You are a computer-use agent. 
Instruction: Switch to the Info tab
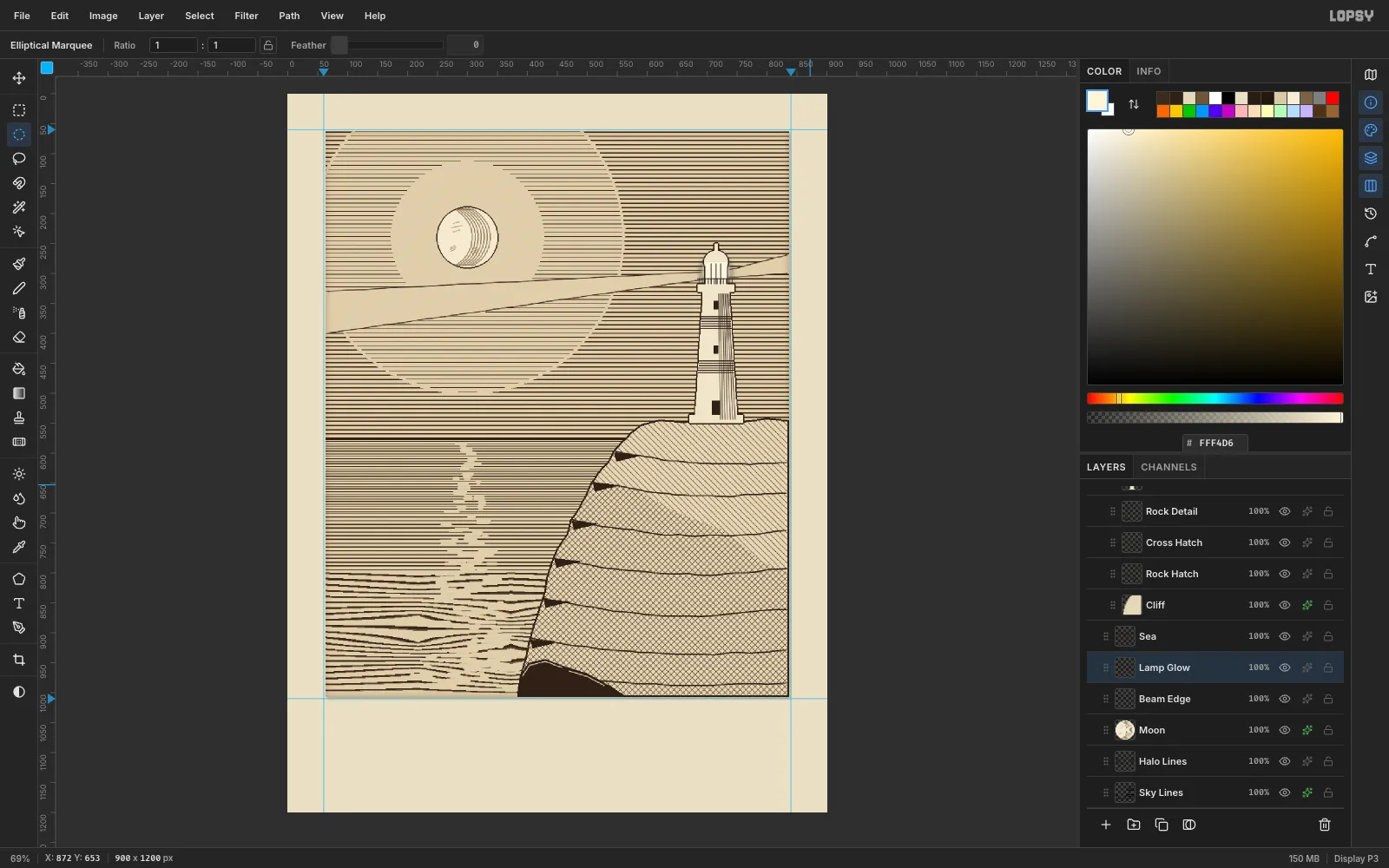1149,71
